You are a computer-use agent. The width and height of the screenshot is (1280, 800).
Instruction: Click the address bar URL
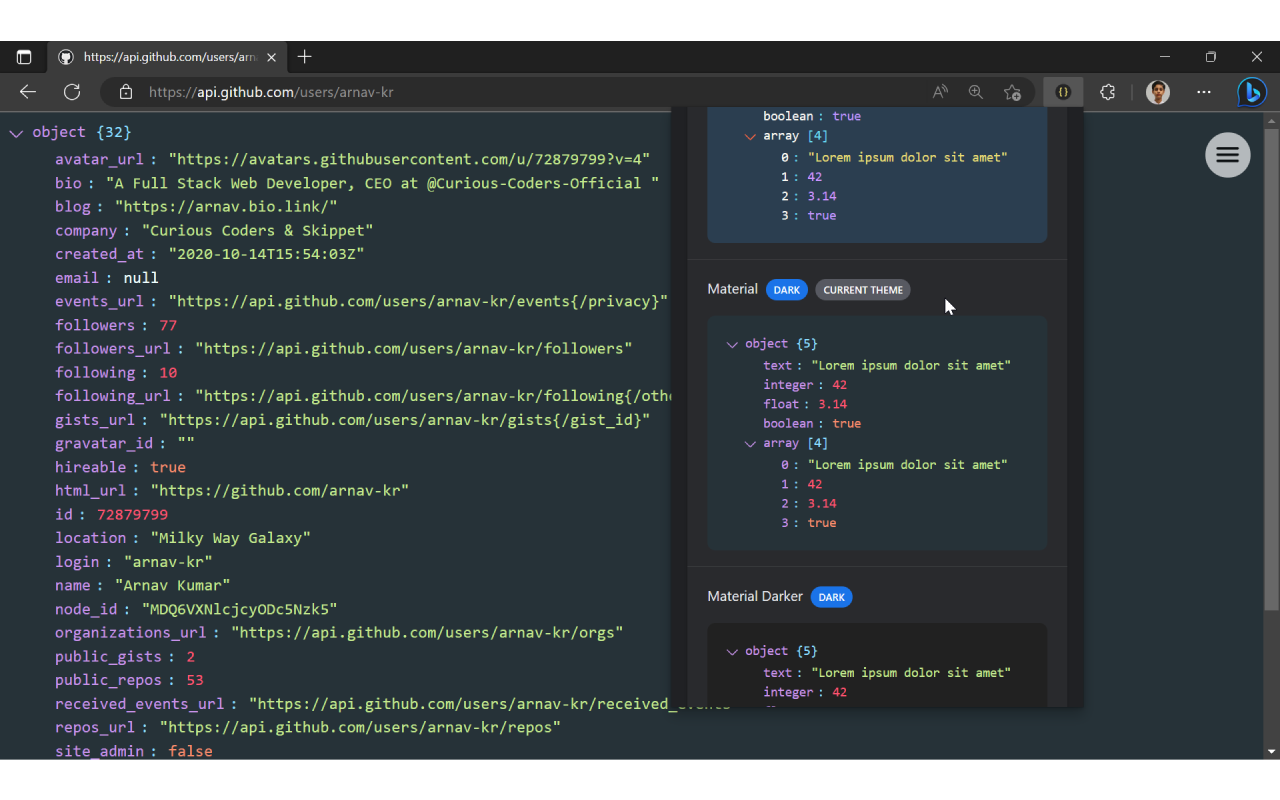pos(271,92)
